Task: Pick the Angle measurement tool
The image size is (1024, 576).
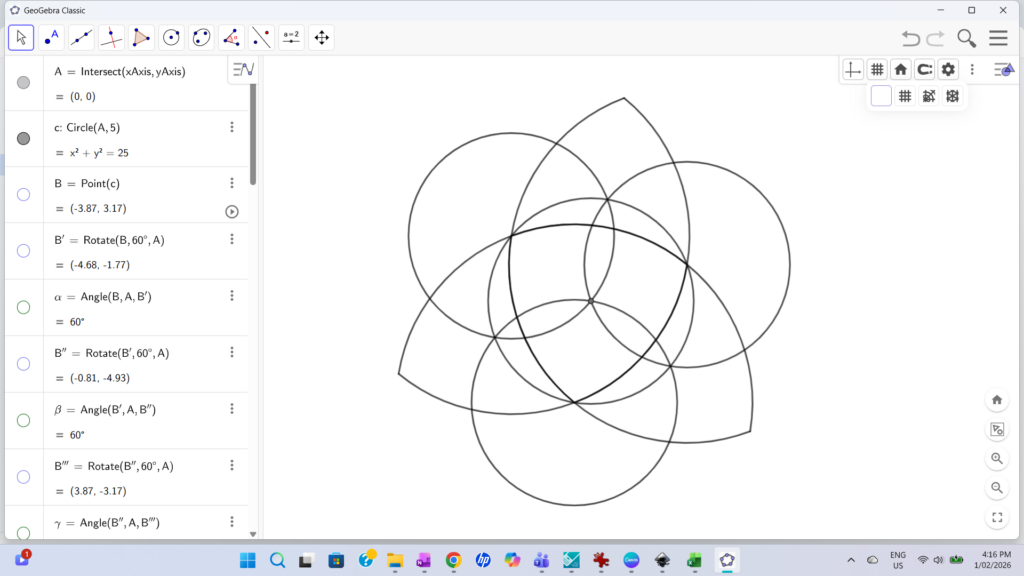Action: tap(231, 38)
